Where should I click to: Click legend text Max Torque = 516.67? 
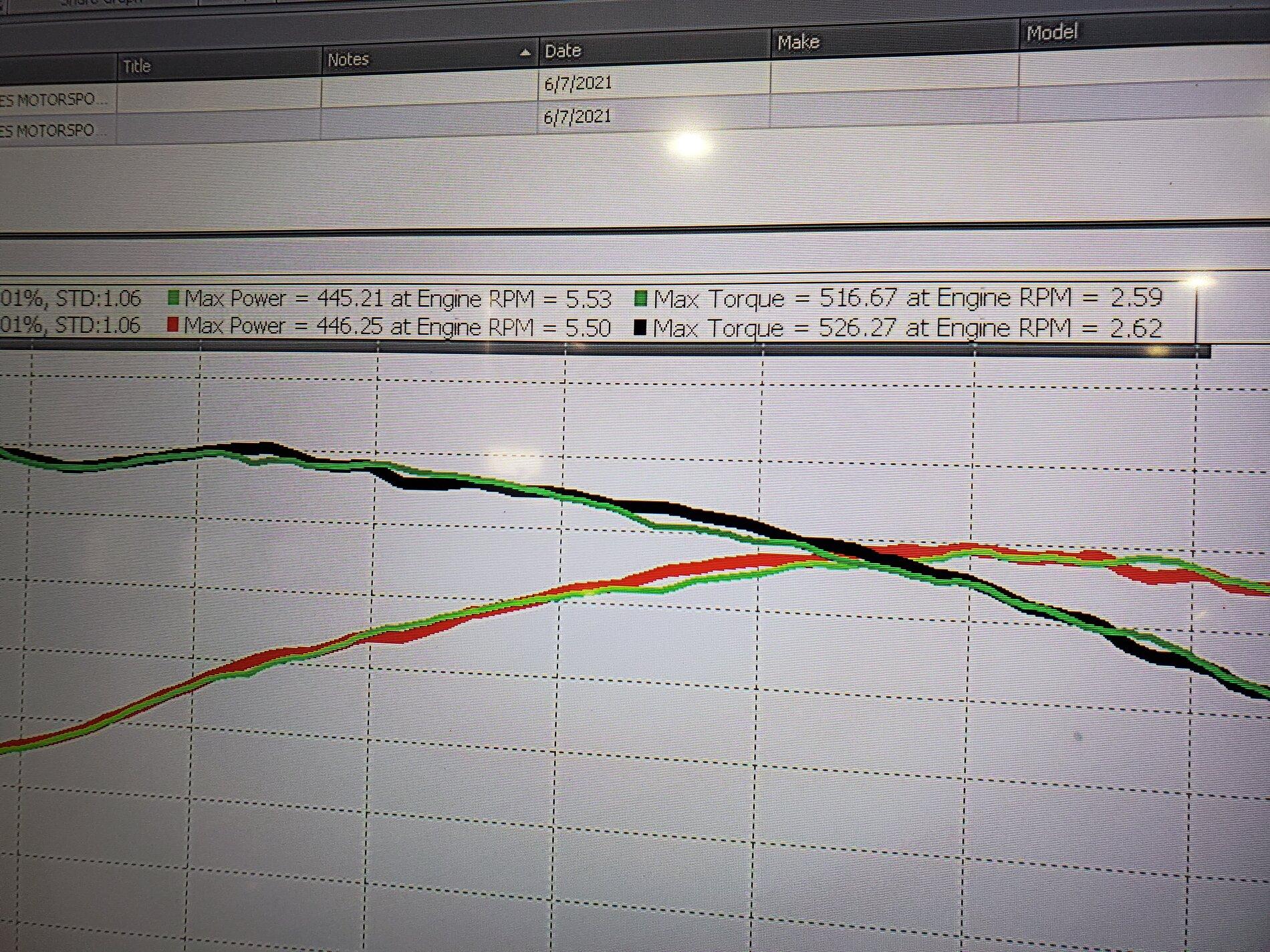(x=776, y=298)
